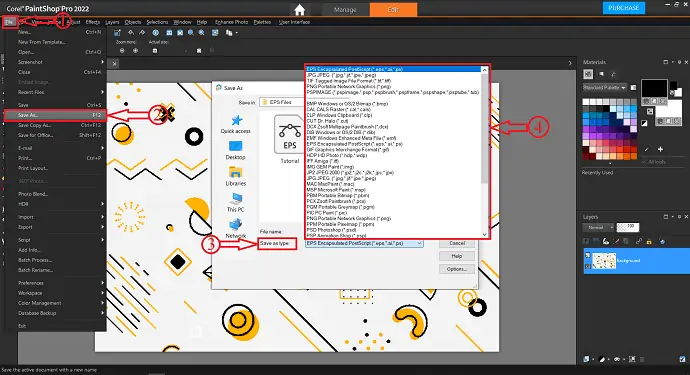Click the Zoom out minus circle icon
The image size is (690, 375).
pyautogui.click(x=122, y=51)
